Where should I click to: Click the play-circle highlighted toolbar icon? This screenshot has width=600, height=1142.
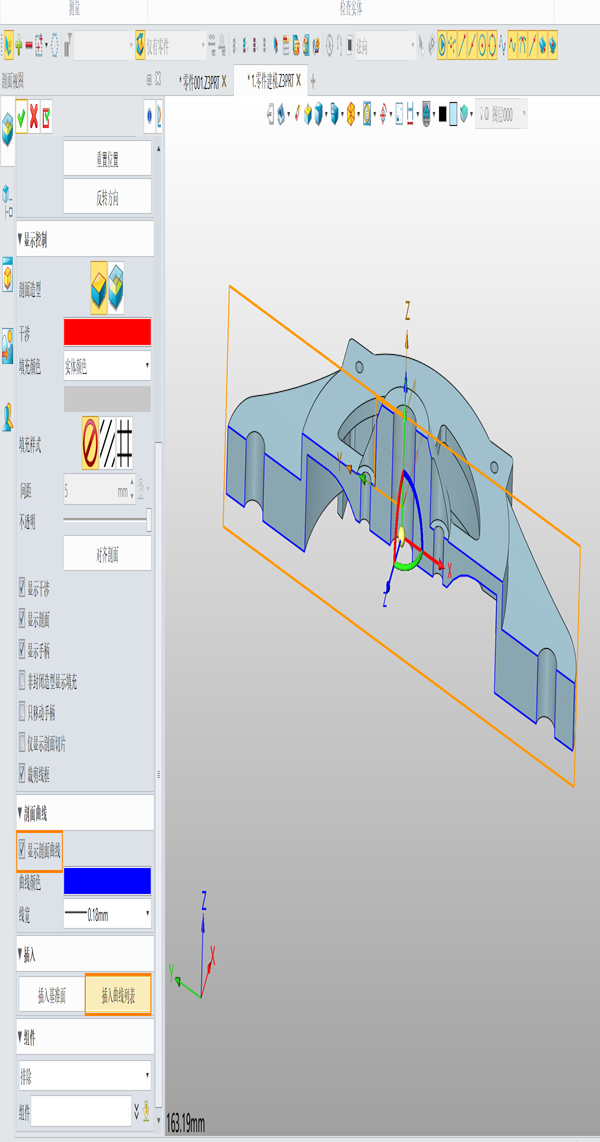(442, 45)
